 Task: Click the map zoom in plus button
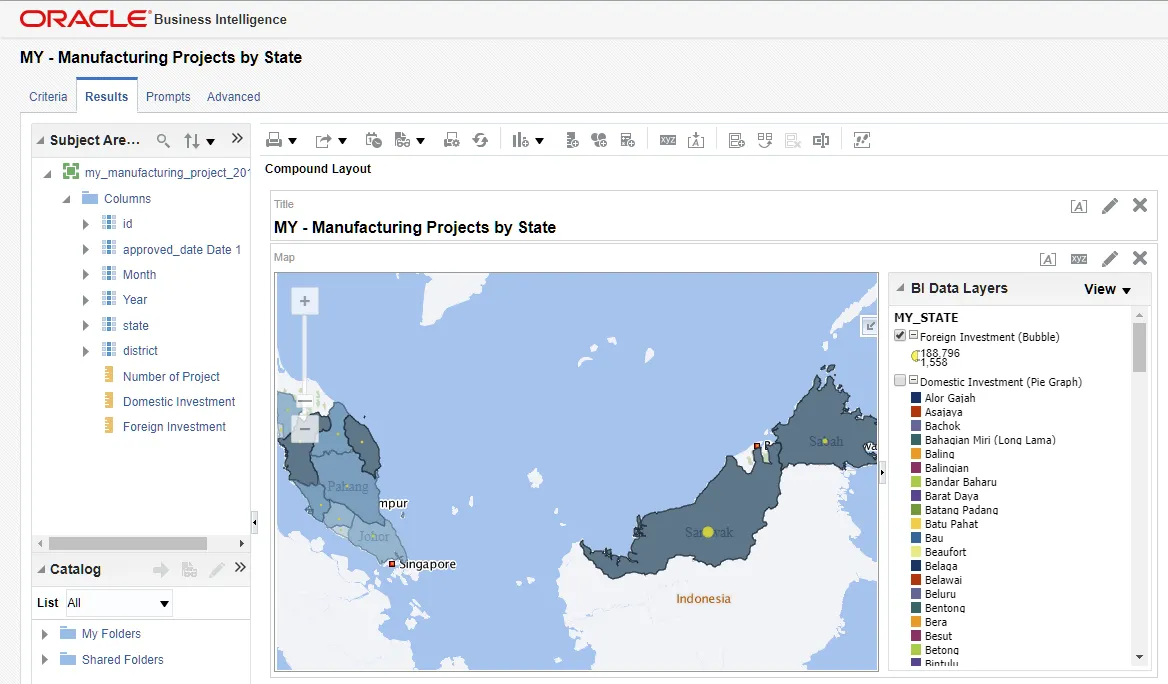point(305,301)
